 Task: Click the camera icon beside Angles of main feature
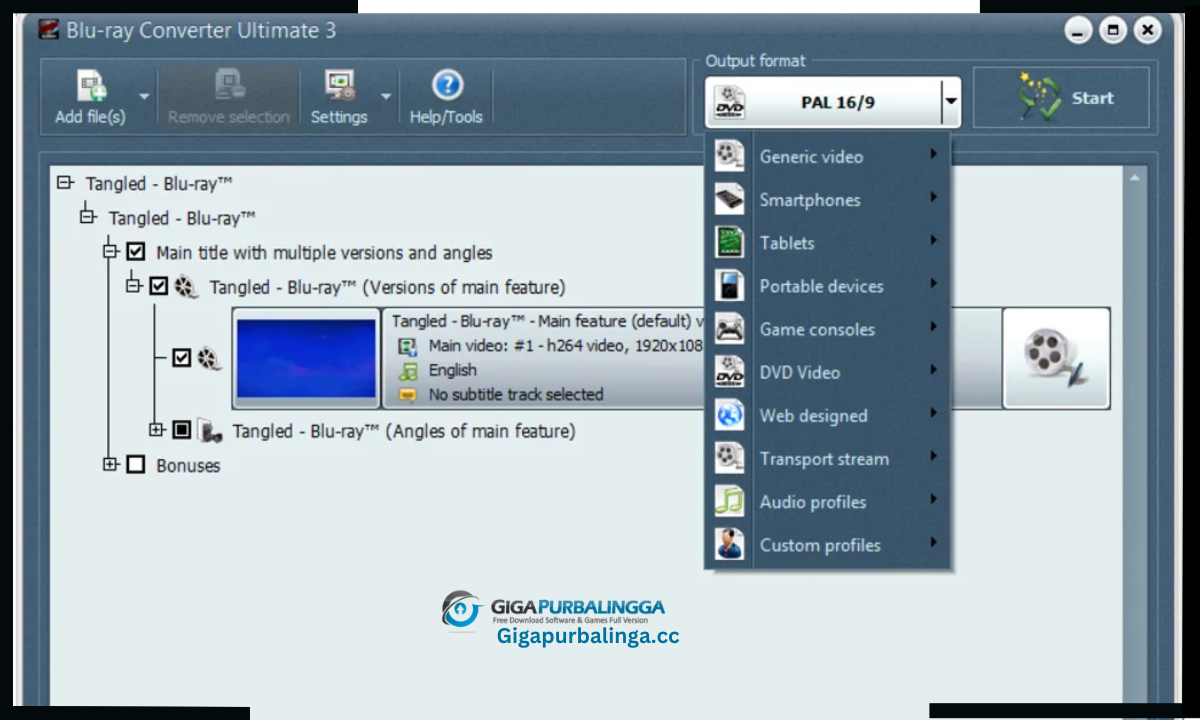pyautogui.click(x=210, y=431)
